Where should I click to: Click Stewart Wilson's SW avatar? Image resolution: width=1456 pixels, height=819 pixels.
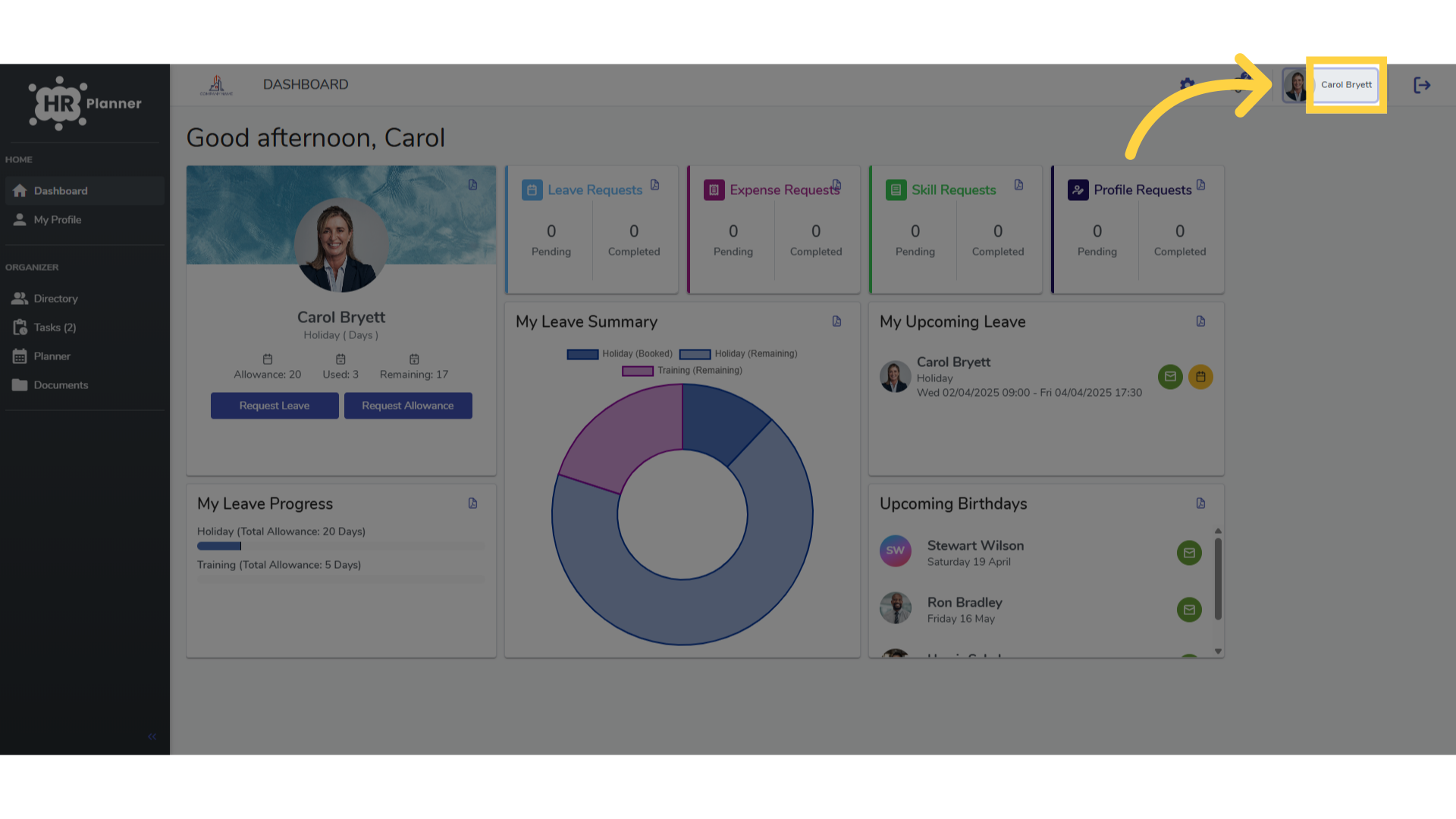click(x=896, y=551)
